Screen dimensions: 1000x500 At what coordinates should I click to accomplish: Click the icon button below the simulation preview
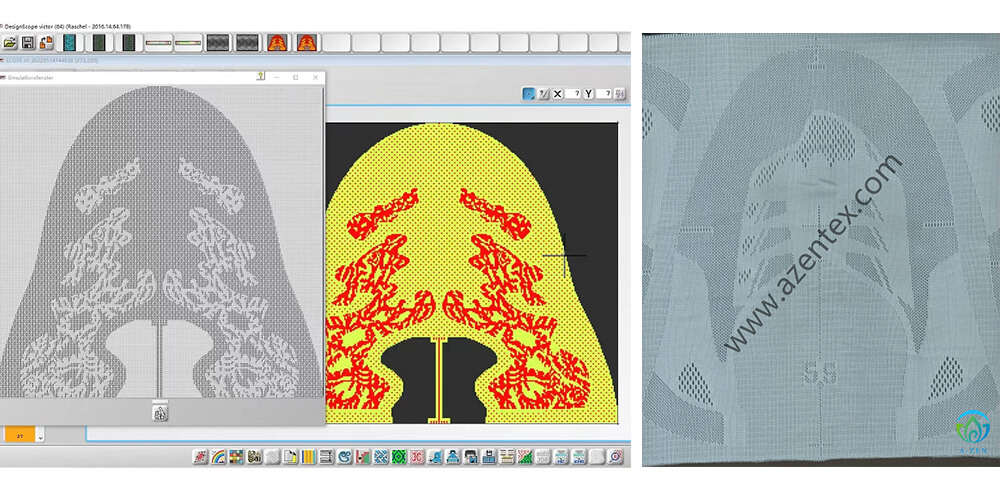[160, 412]
